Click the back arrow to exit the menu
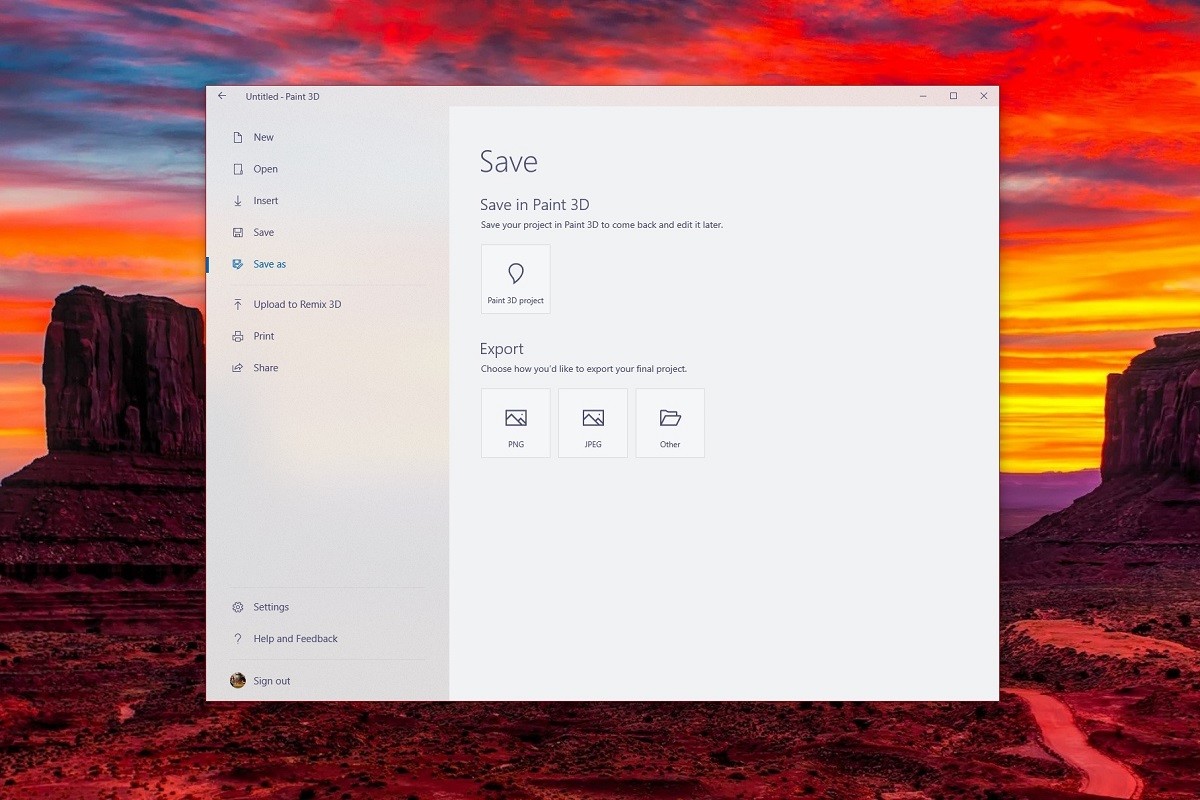The width and height of the screenshot is (1200, 800). pos(222,96)
